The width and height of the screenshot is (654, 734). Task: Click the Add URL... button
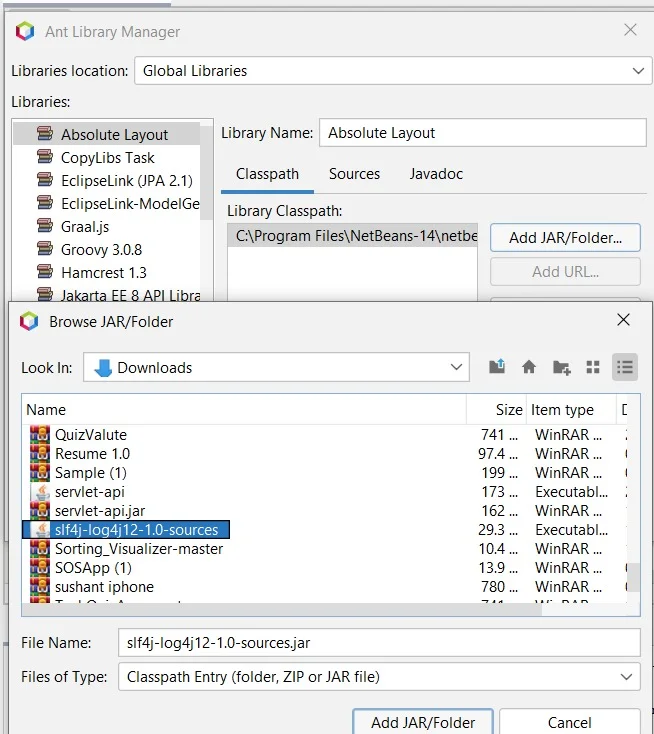[x=565, y=272]
